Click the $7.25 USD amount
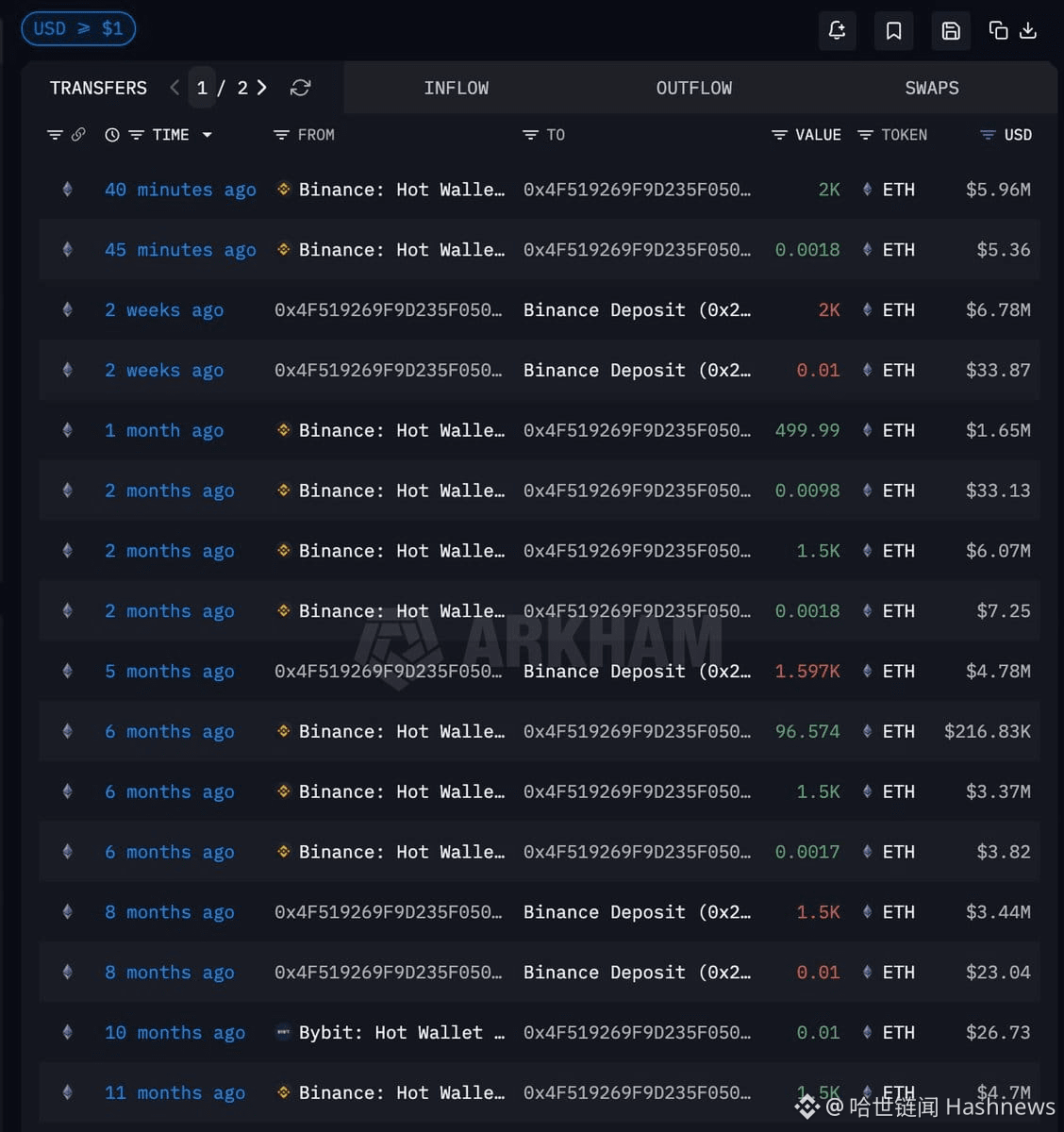 pos(1004,611)
